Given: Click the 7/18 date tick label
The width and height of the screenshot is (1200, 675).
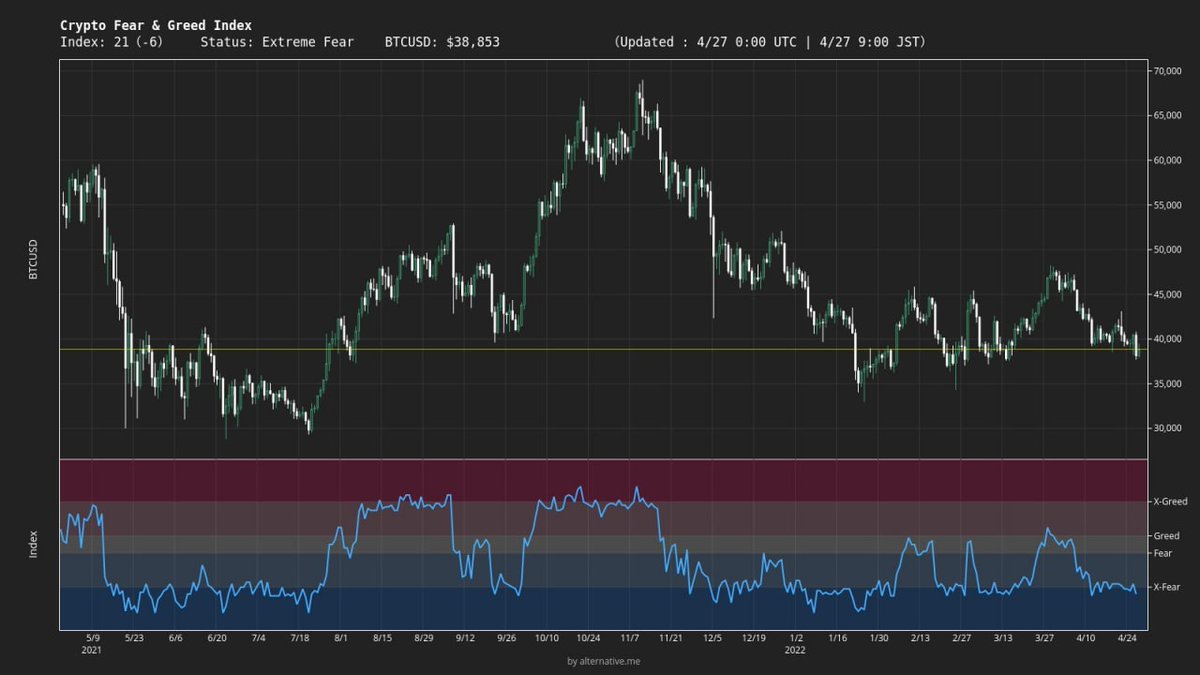Looking at the screenshot, I should coord(299,637).
